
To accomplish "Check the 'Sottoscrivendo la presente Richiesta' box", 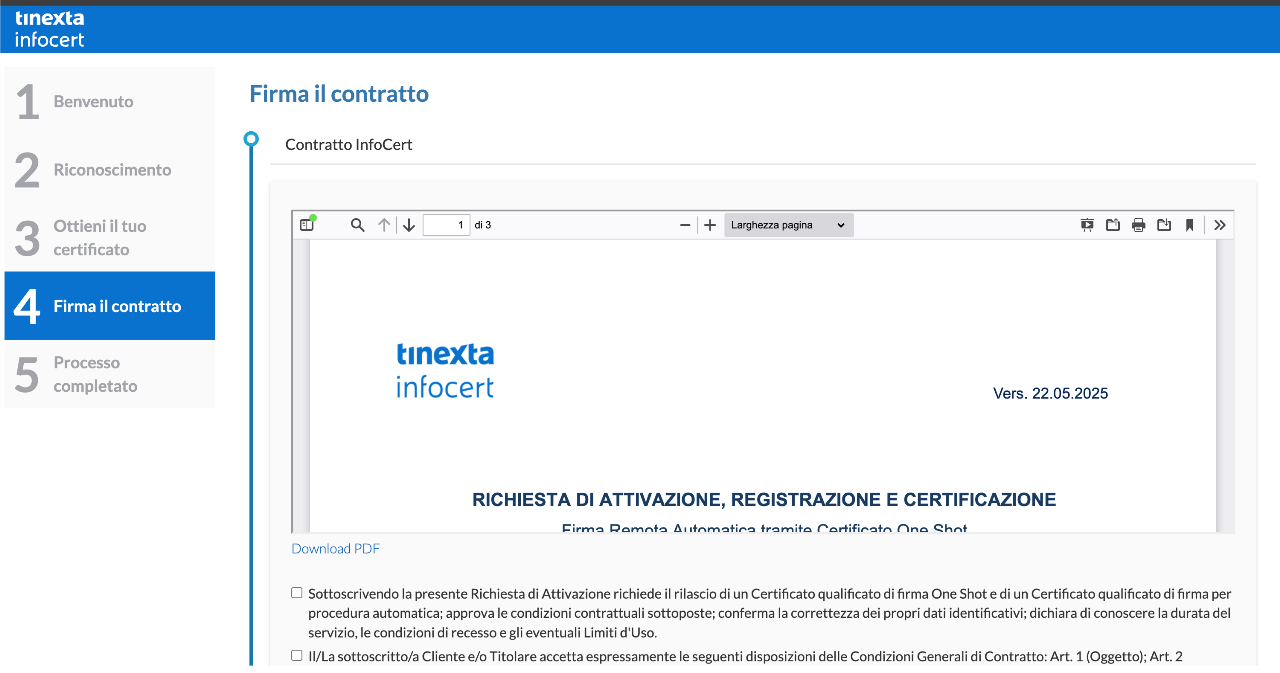I will (x=296, y=593).
